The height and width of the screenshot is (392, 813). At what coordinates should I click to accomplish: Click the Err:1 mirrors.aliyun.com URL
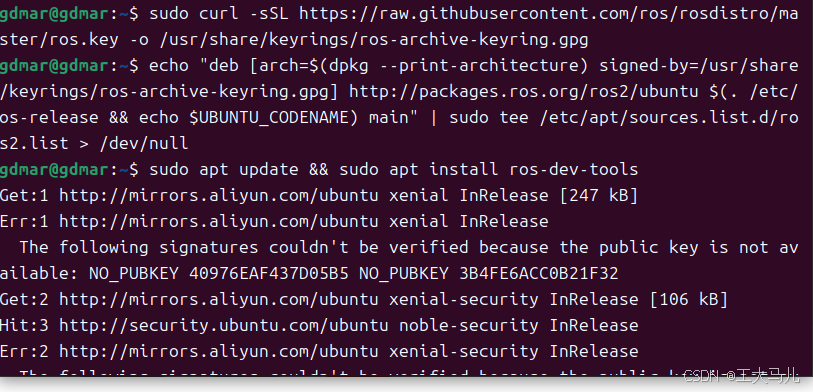point(219,221)
